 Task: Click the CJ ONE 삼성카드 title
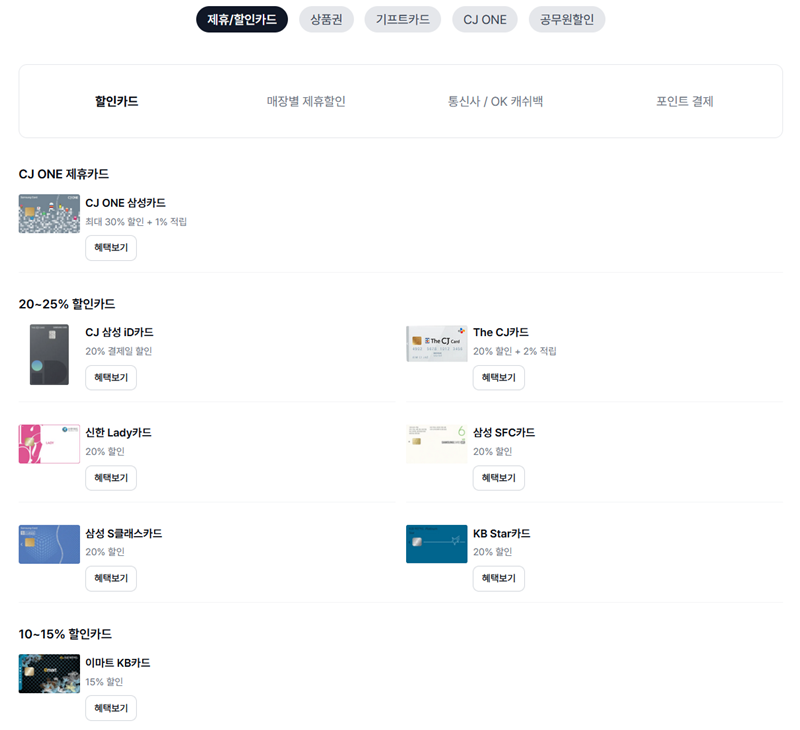[126, 203]
